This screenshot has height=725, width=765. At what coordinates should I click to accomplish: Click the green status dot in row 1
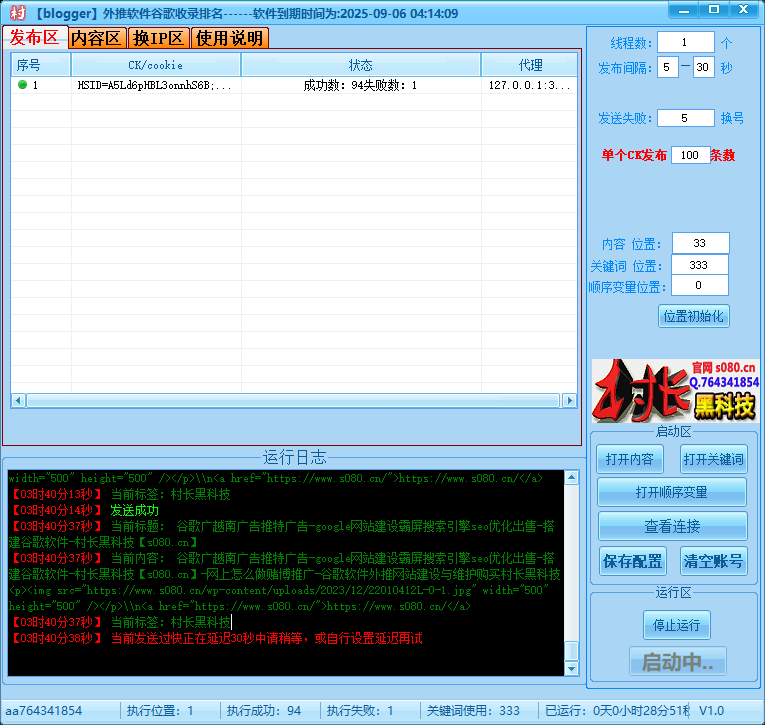pos(22,84)
